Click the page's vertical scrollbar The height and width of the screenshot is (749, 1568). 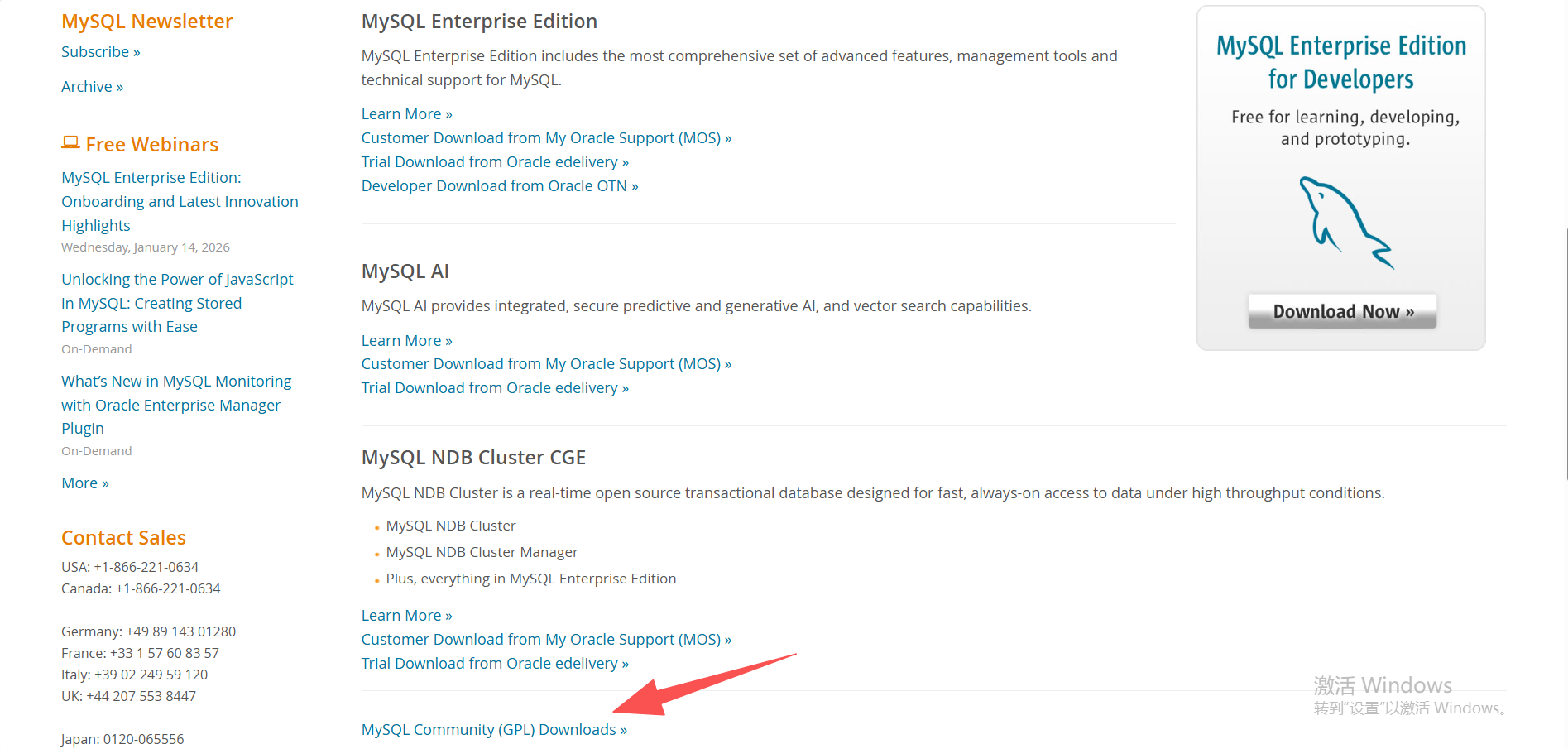pyautogui.click(x=1566, y=356)
